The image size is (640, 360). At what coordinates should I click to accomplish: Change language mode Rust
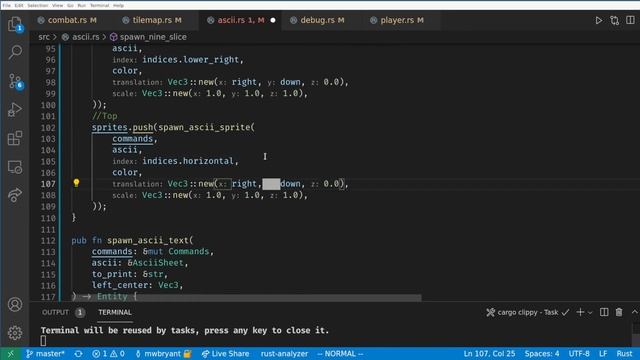point(624,354)
